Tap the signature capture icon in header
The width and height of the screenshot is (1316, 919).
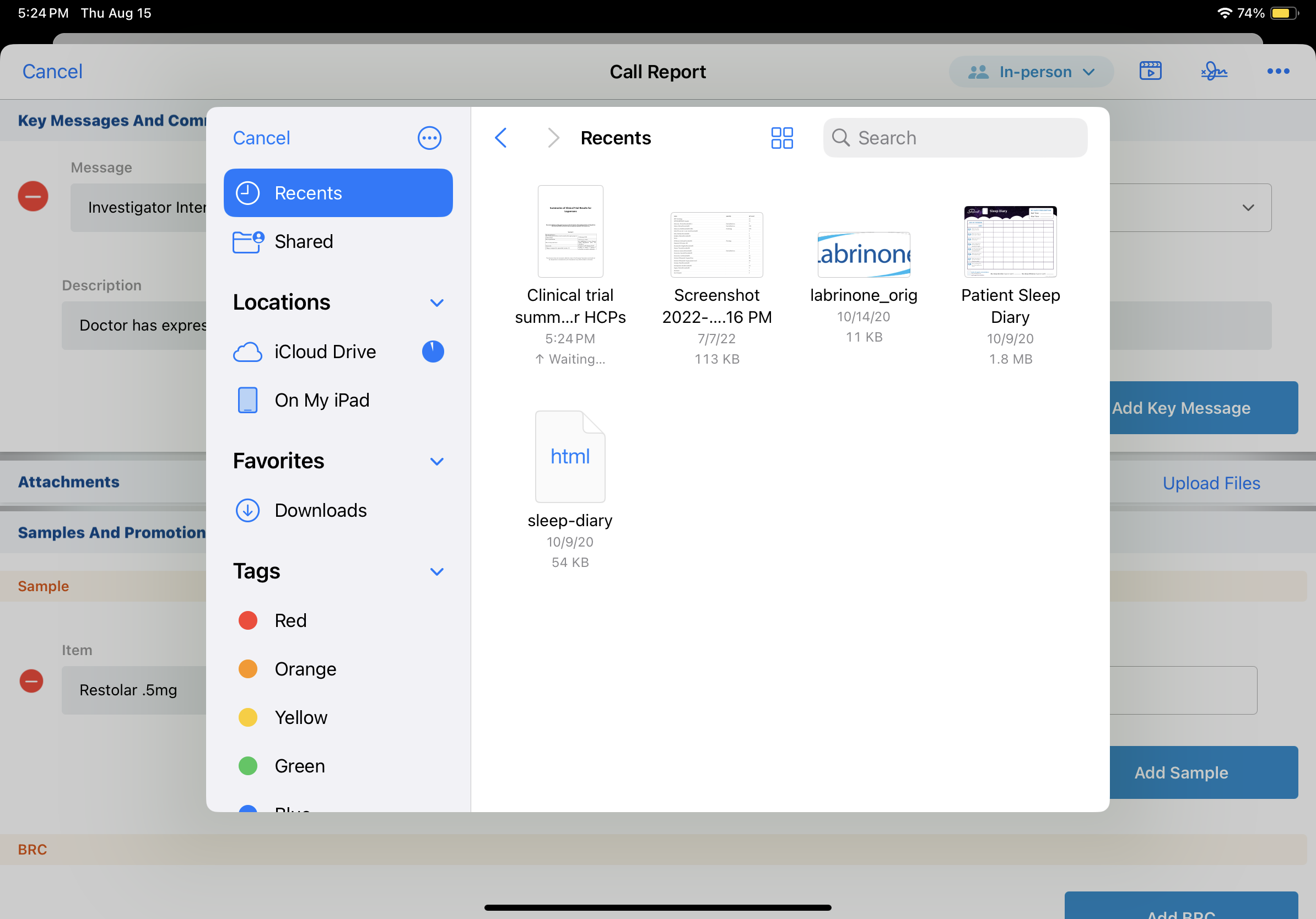pyautogui.click(x=1213, y=72)
